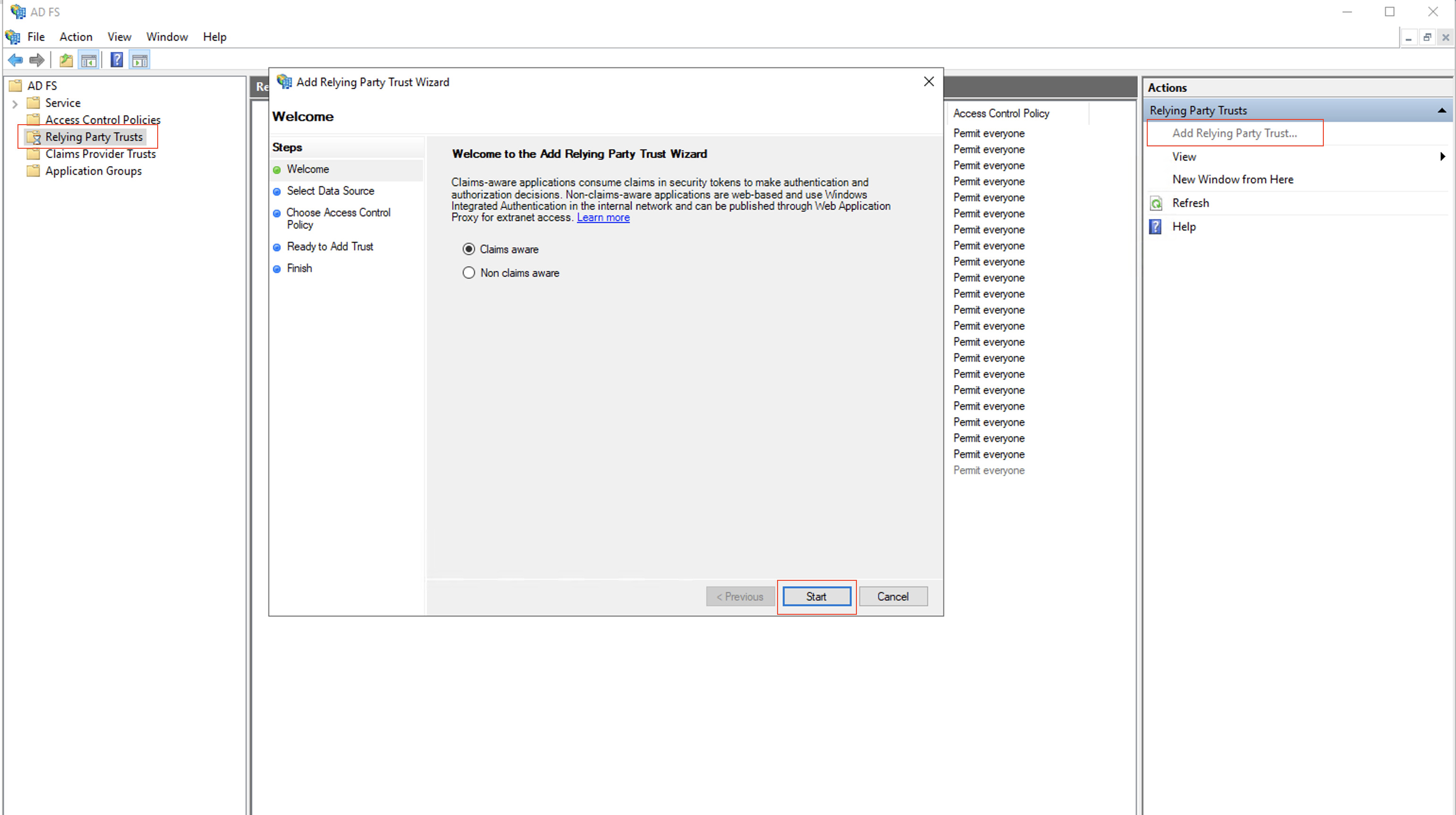Click the Start button in the wizard

pyautogui.click(x=817, y=596)
